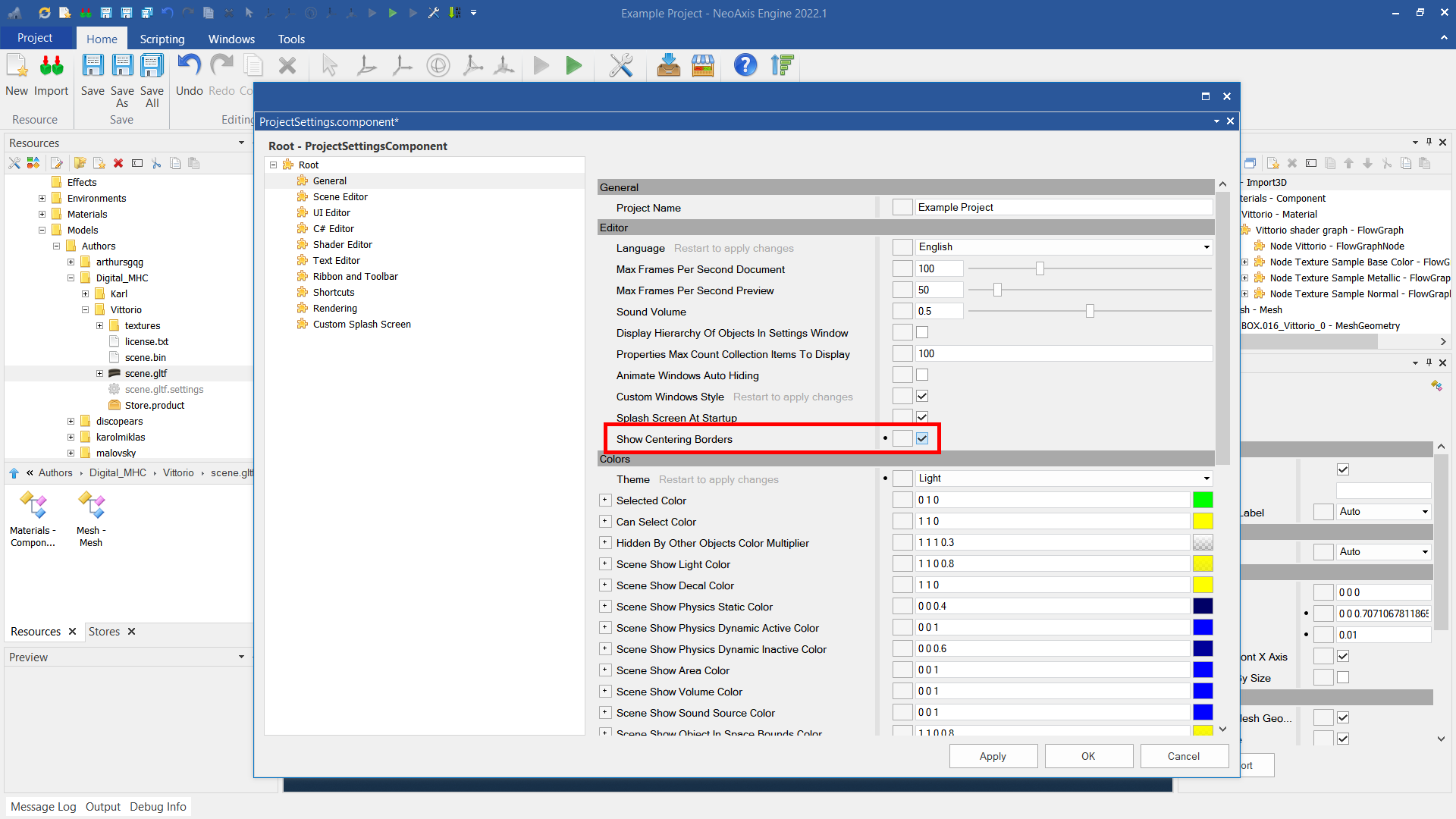Open the Stores panel tab

(104, 632)
